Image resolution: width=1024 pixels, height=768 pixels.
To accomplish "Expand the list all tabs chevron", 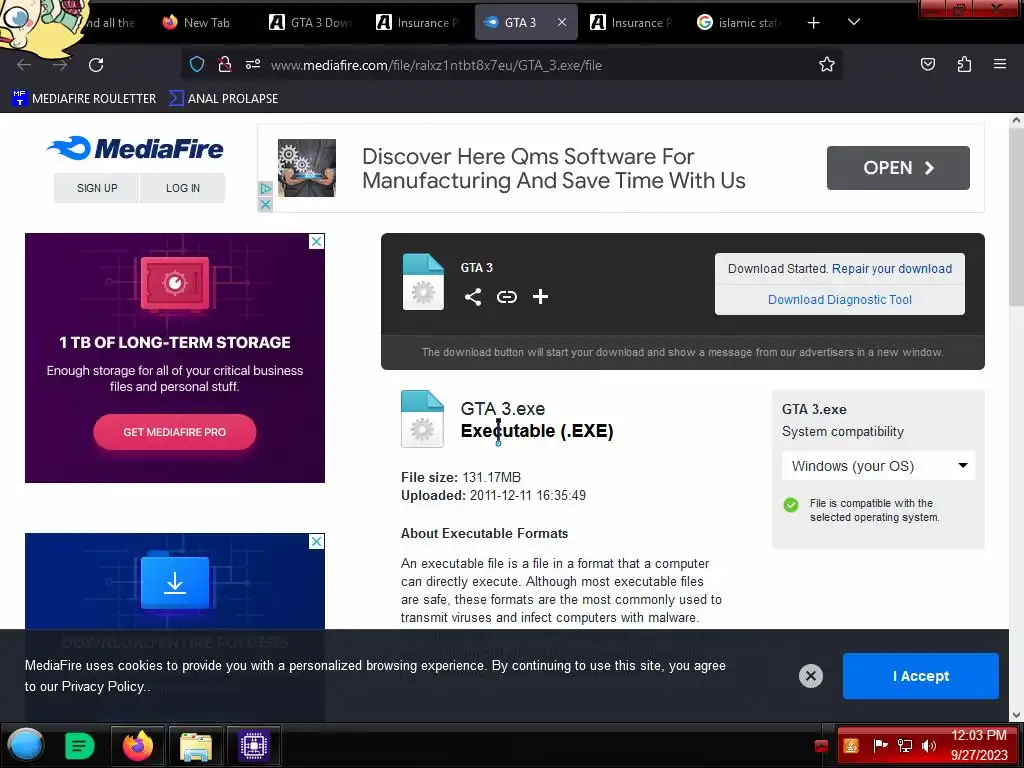I will [854, 22].
